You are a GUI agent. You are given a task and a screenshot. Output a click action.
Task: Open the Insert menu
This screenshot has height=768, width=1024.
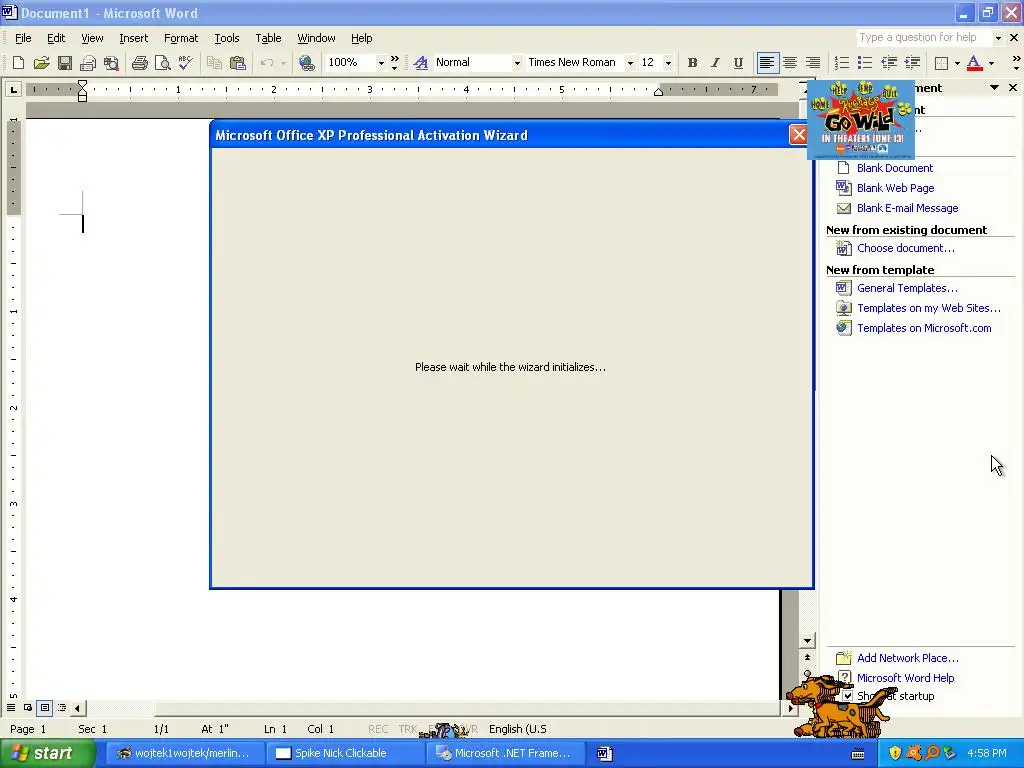133,38
